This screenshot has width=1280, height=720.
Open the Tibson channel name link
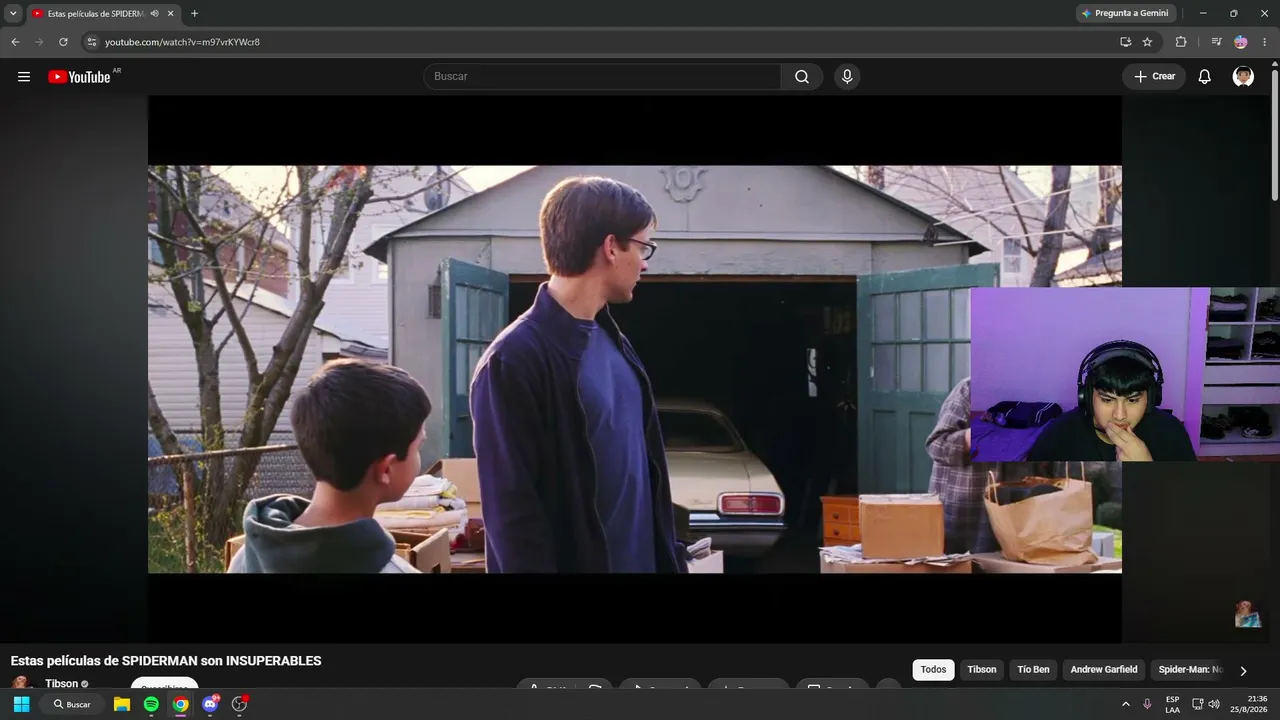click(61, 684)
